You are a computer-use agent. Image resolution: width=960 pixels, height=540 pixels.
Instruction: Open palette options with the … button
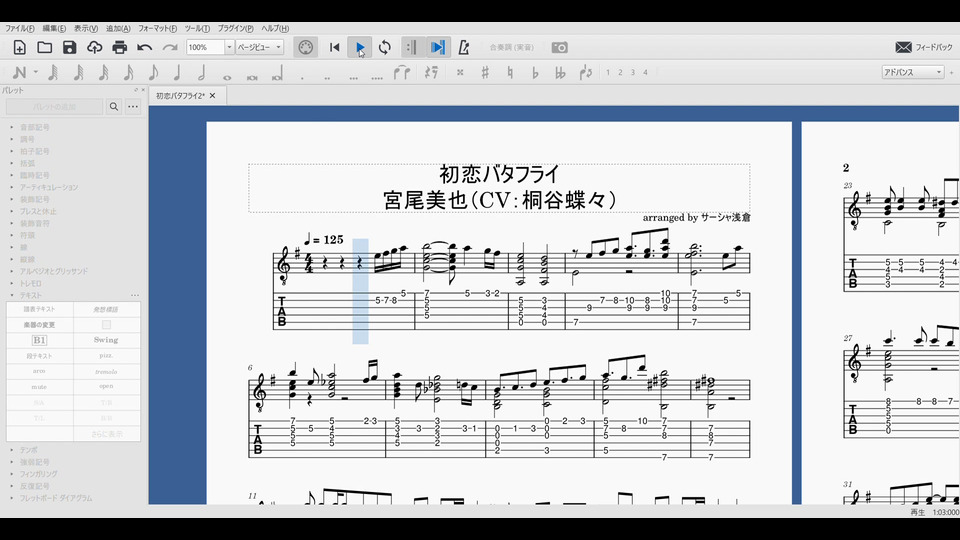click(x=133, y=107)
